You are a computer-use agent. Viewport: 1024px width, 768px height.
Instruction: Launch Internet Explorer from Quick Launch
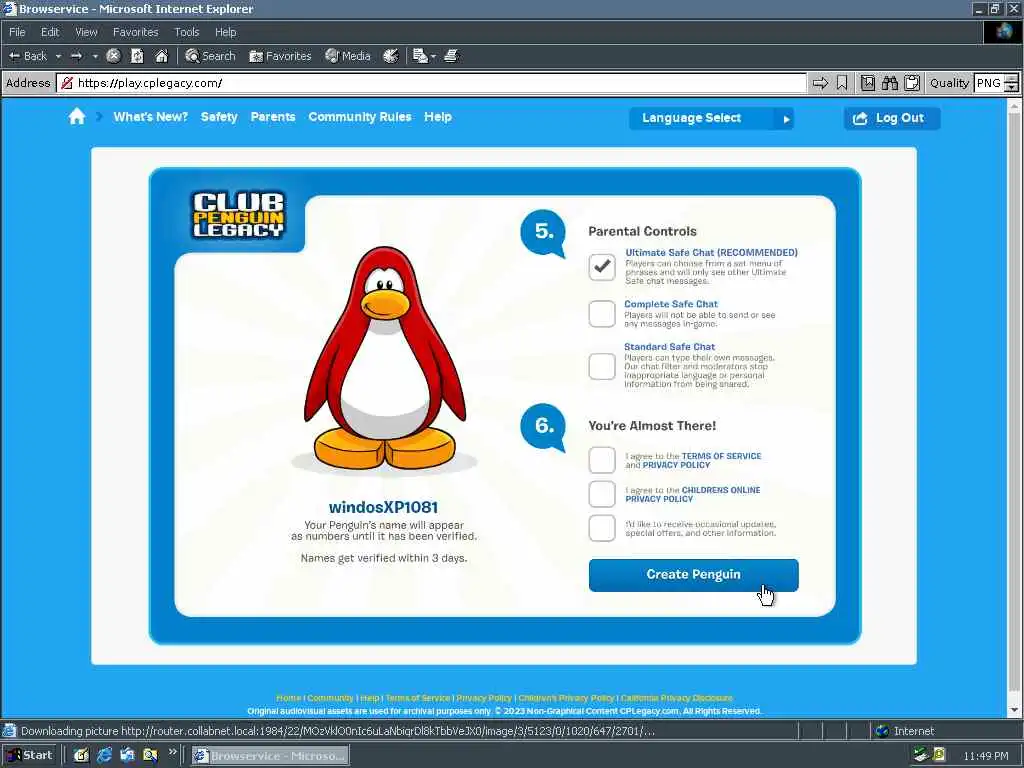pyautogui.click(x=104, y=756)
